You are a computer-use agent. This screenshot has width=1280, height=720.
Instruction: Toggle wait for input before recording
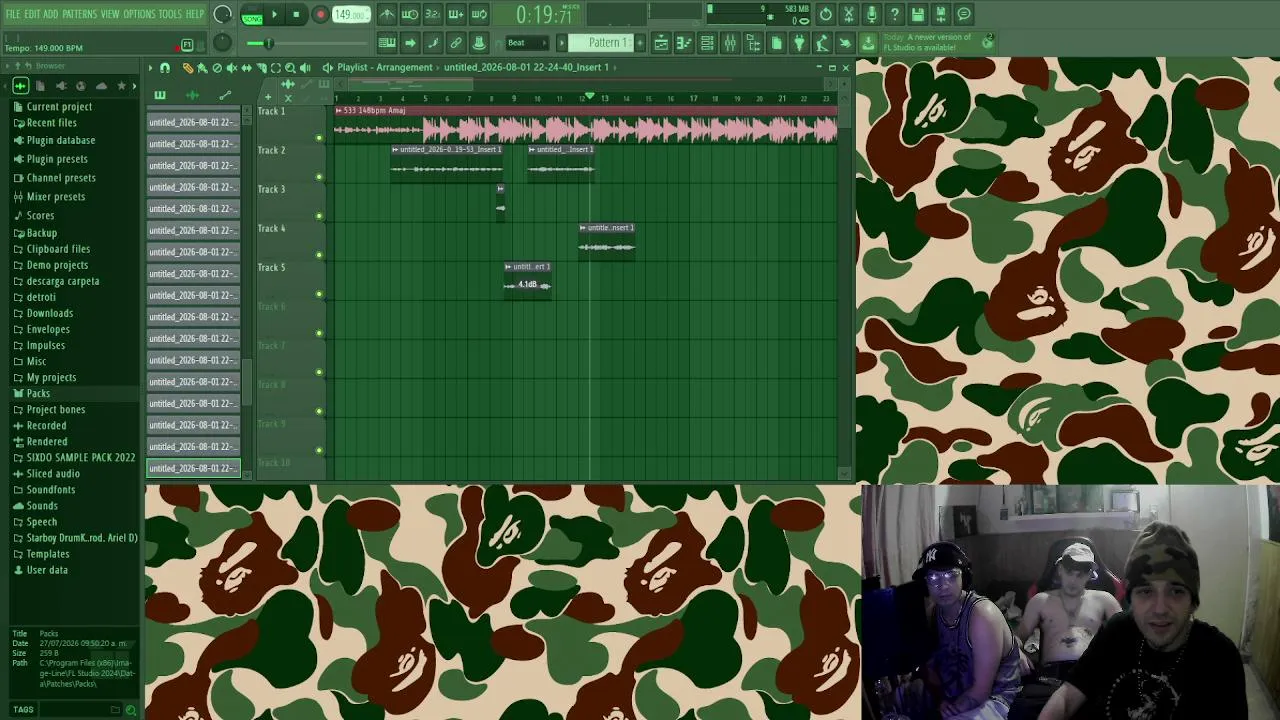(x=410, y=14)
